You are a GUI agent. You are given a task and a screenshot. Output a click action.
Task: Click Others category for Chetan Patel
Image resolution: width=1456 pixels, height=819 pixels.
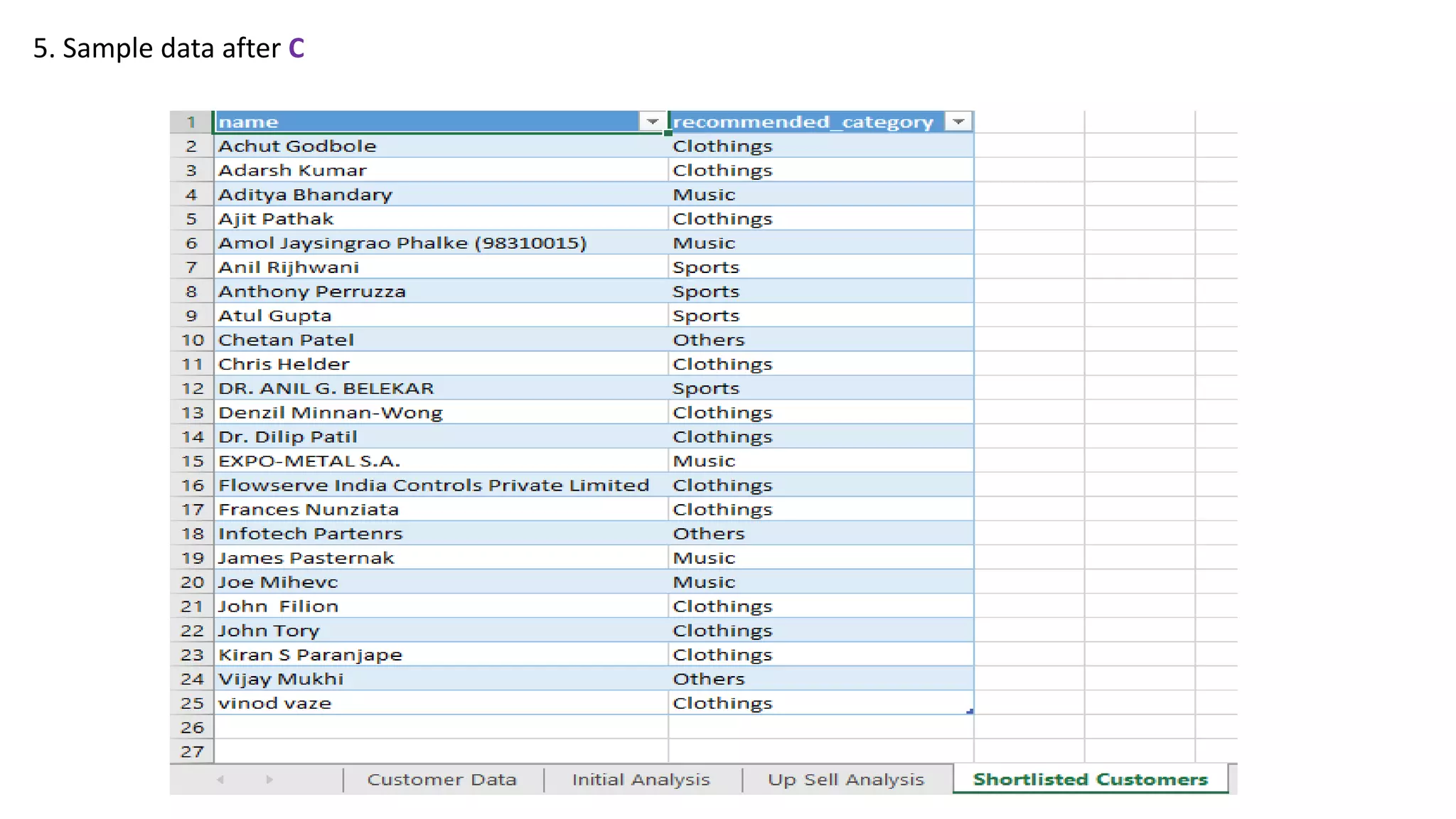pyautogui.click(x=820, y=340)
